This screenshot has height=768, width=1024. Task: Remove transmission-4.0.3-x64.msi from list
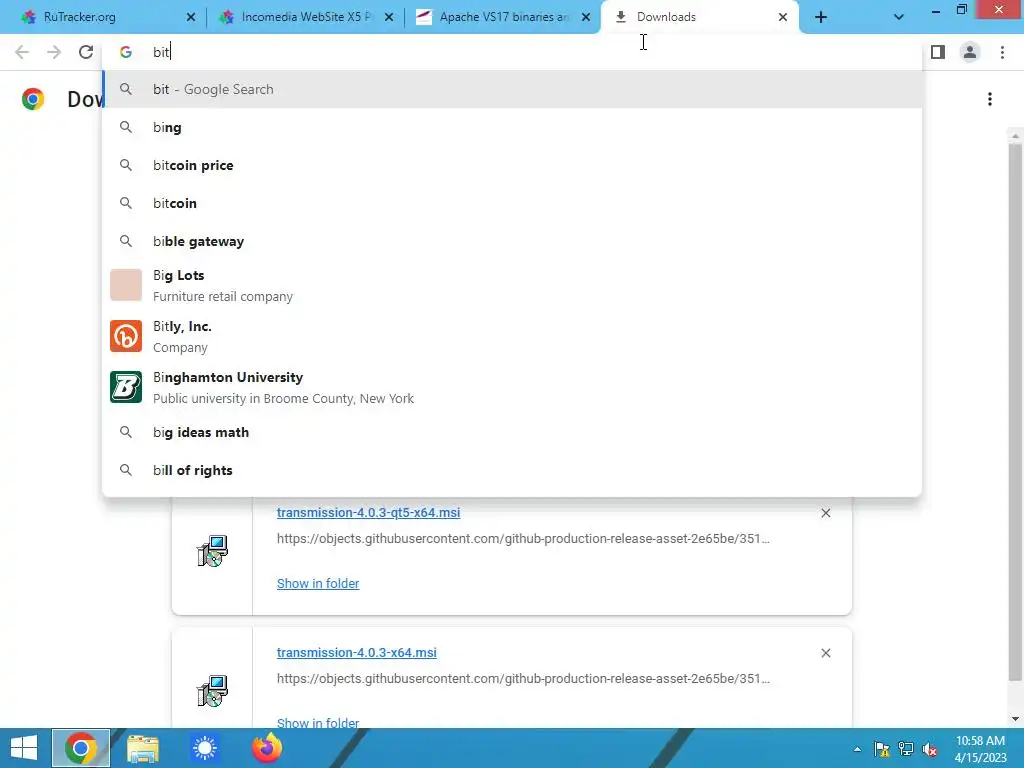pyautogui.click(x=825, y=653)
